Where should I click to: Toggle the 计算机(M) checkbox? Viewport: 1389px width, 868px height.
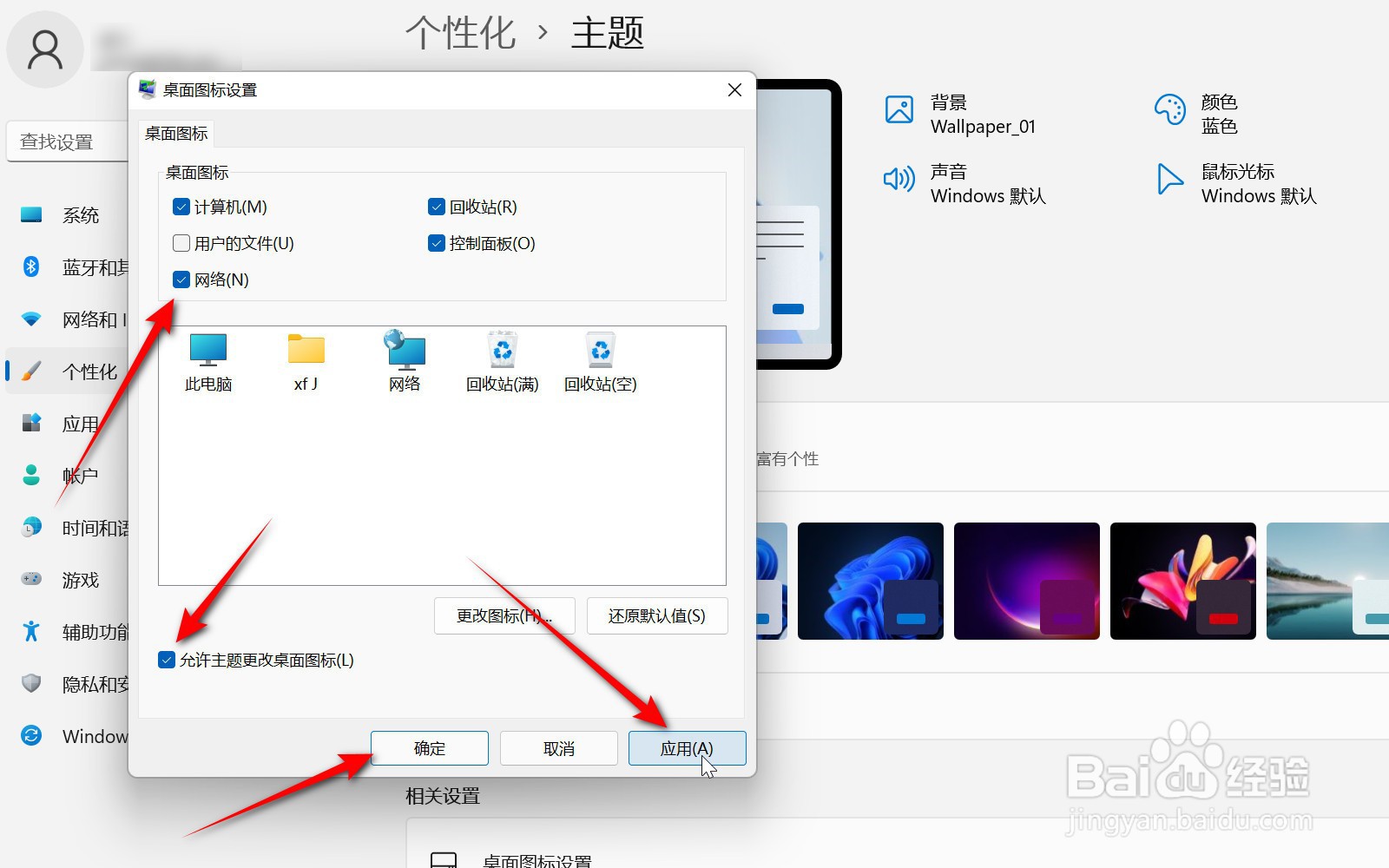[x=181, y=207]
